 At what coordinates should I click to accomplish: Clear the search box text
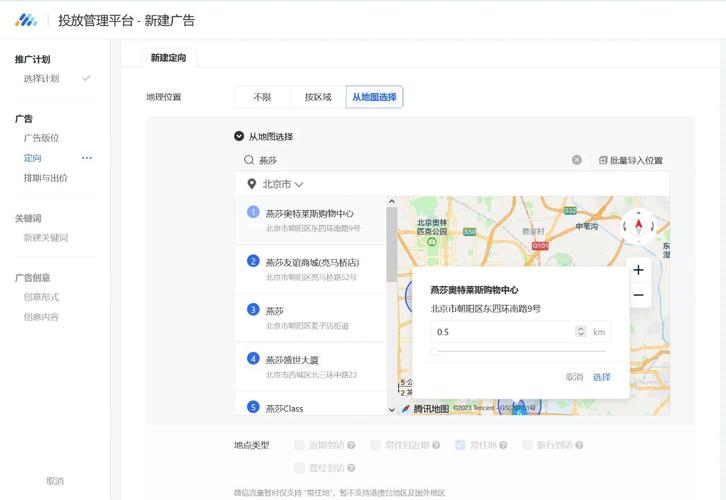576,160
